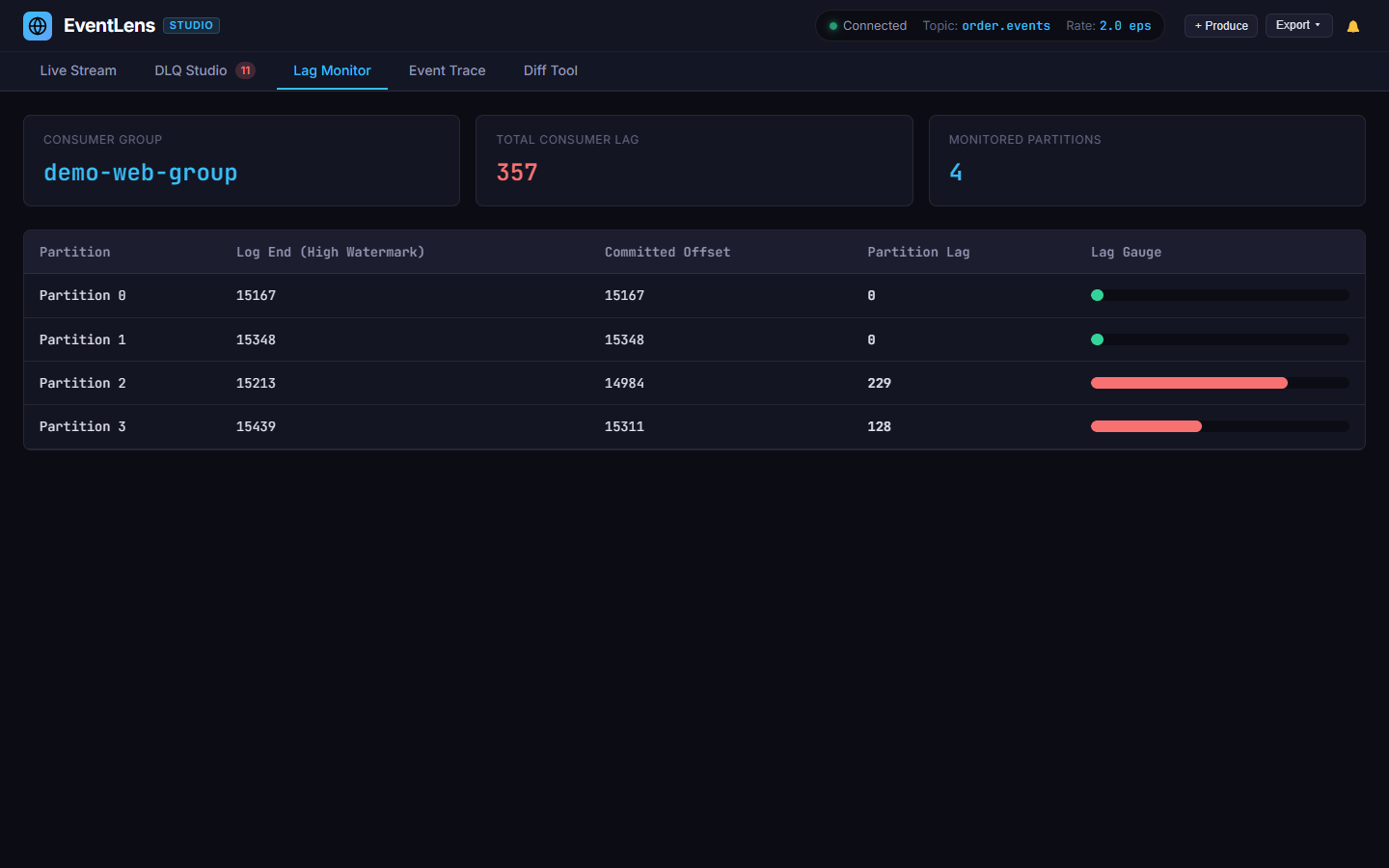Viewport: 1389px width, 868px height.
Task: Click the Partition 0 lag gauge
Action: click(1220, 295)
